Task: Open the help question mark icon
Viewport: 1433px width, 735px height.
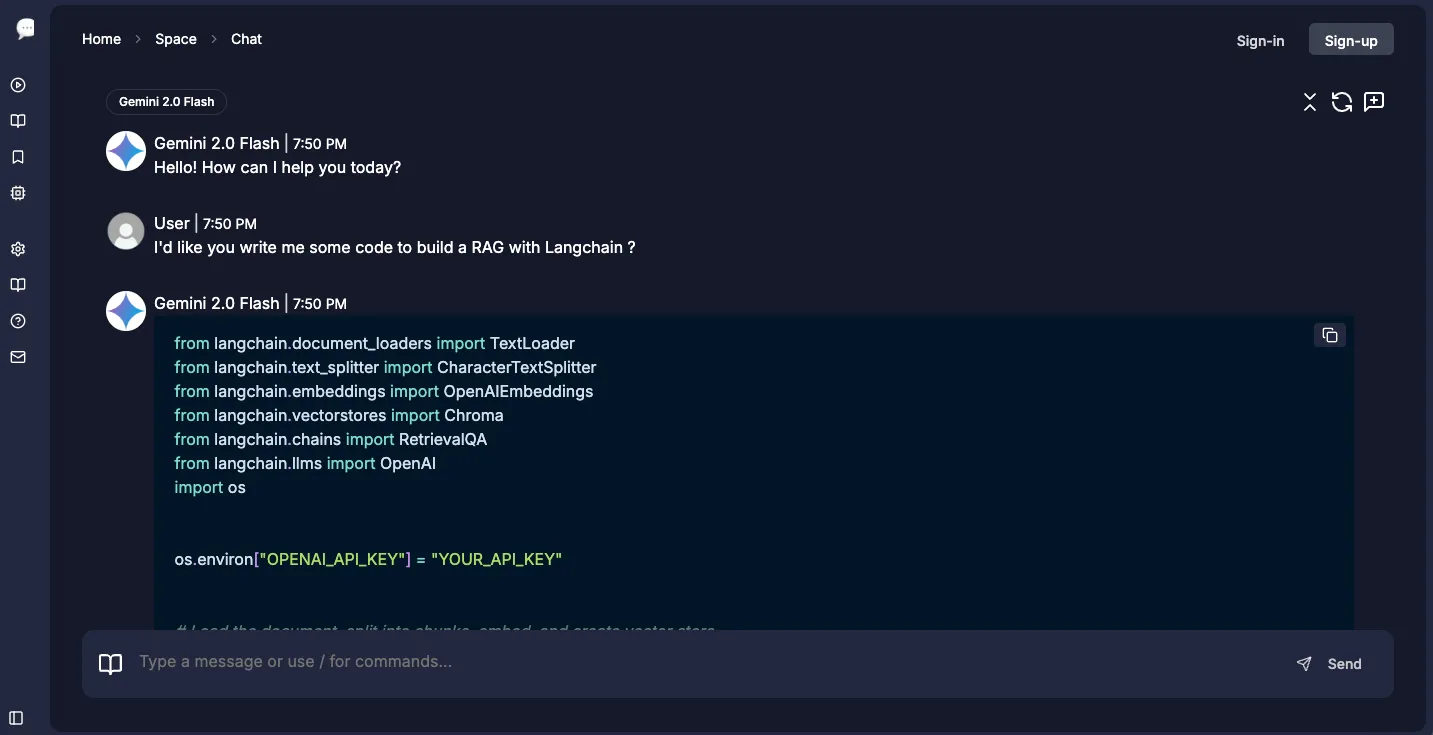Action: [x=18, y=321]
